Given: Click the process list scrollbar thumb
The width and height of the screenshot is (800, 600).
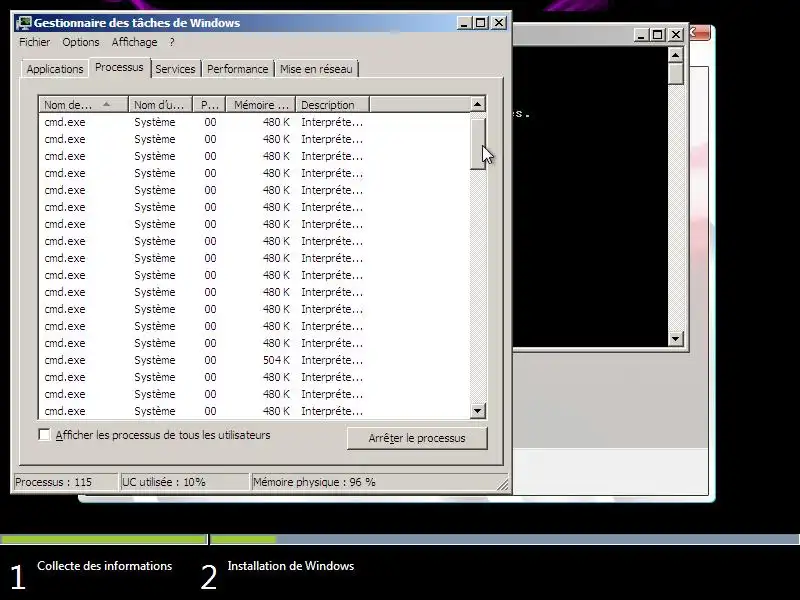Looking at the screenshot, I should coord(478,143).
